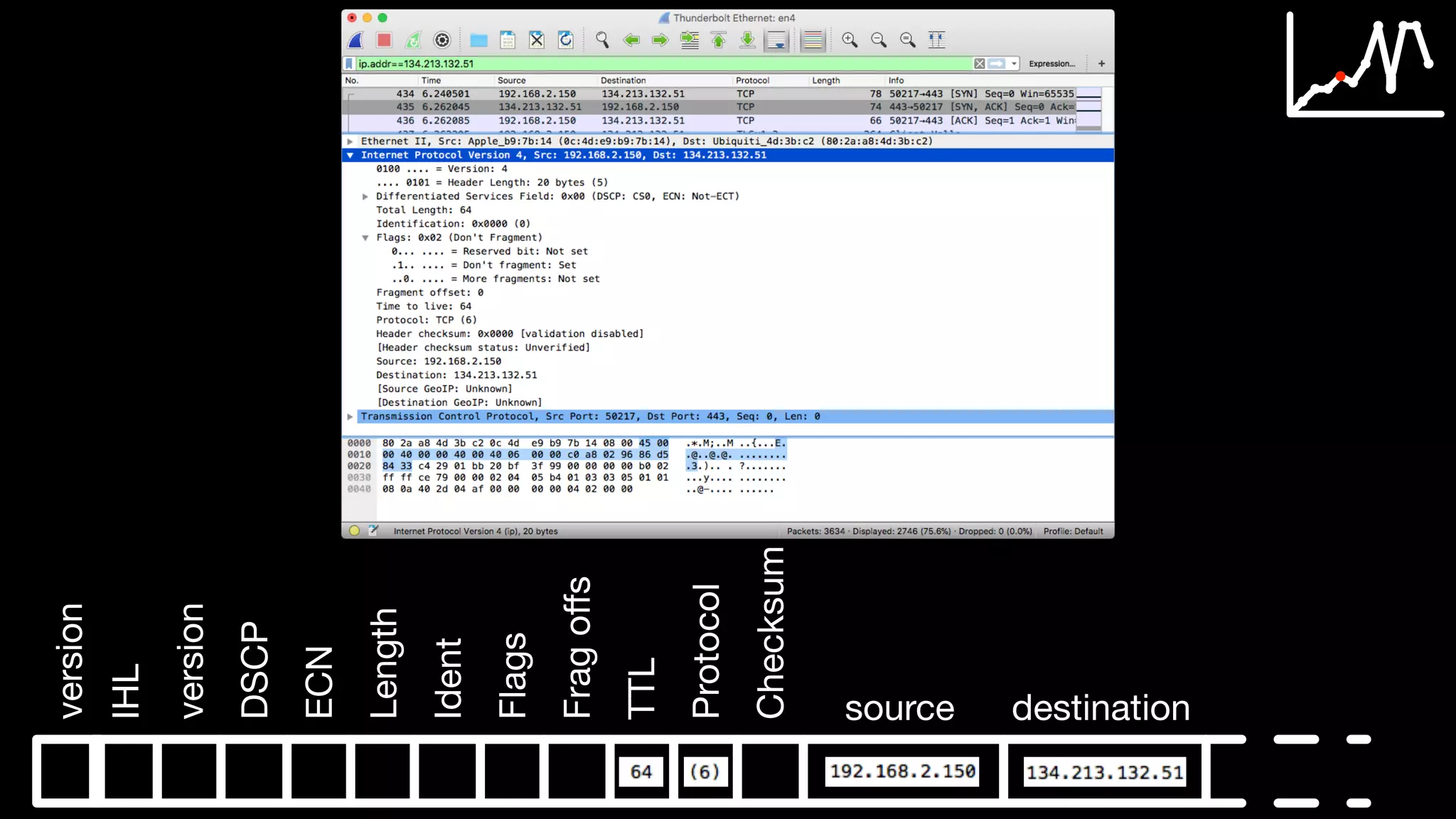The width and height of the screenshot is (1456, 819).
Task: Select the Fragment offset: 0 row
Action: pyautogui.click(x=728, y=293)
